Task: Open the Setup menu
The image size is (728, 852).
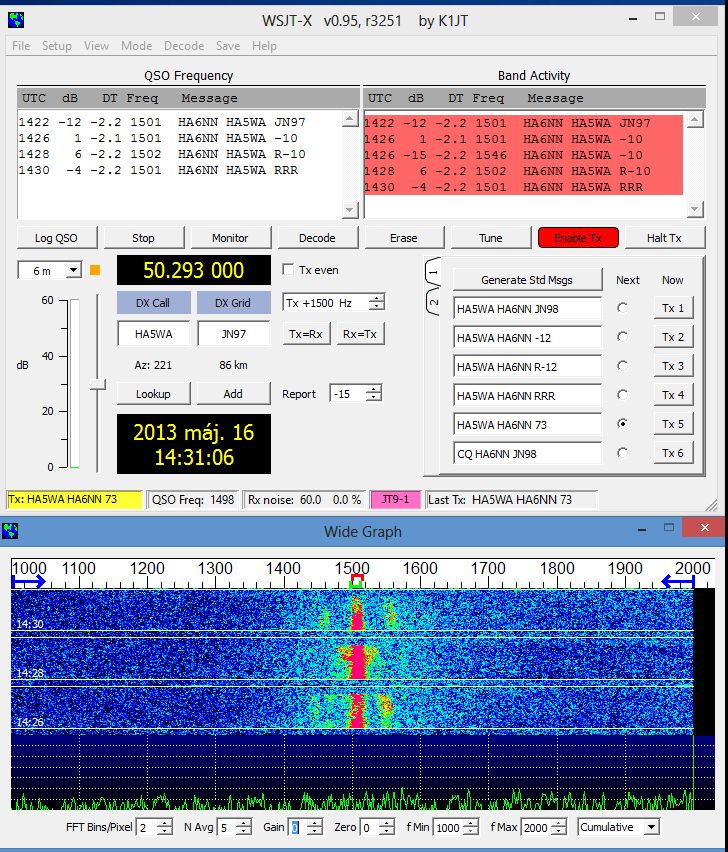Action: pyautogui.click(x=57, y=46)
